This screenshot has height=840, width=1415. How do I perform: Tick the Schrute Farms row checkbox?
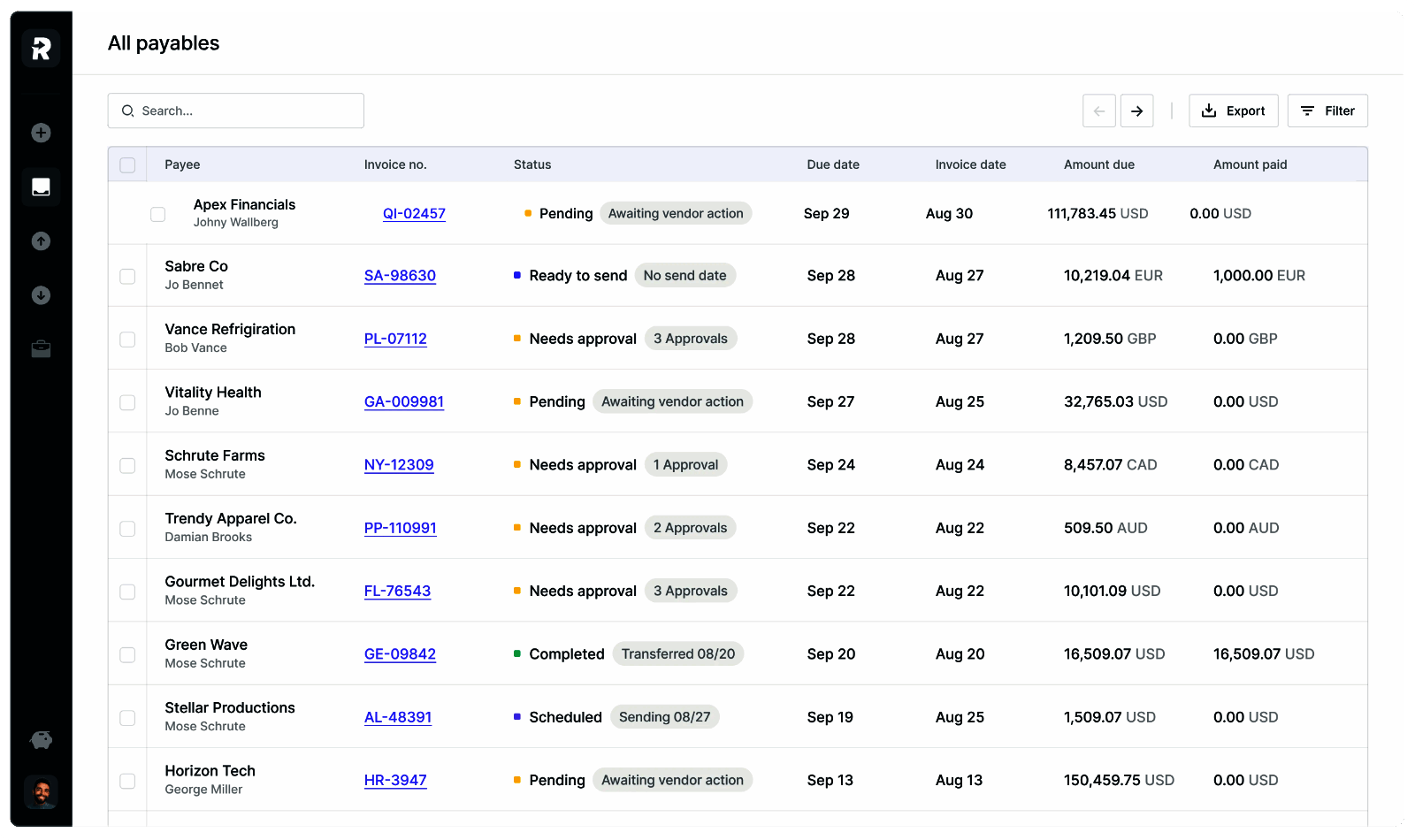(127, 466)
